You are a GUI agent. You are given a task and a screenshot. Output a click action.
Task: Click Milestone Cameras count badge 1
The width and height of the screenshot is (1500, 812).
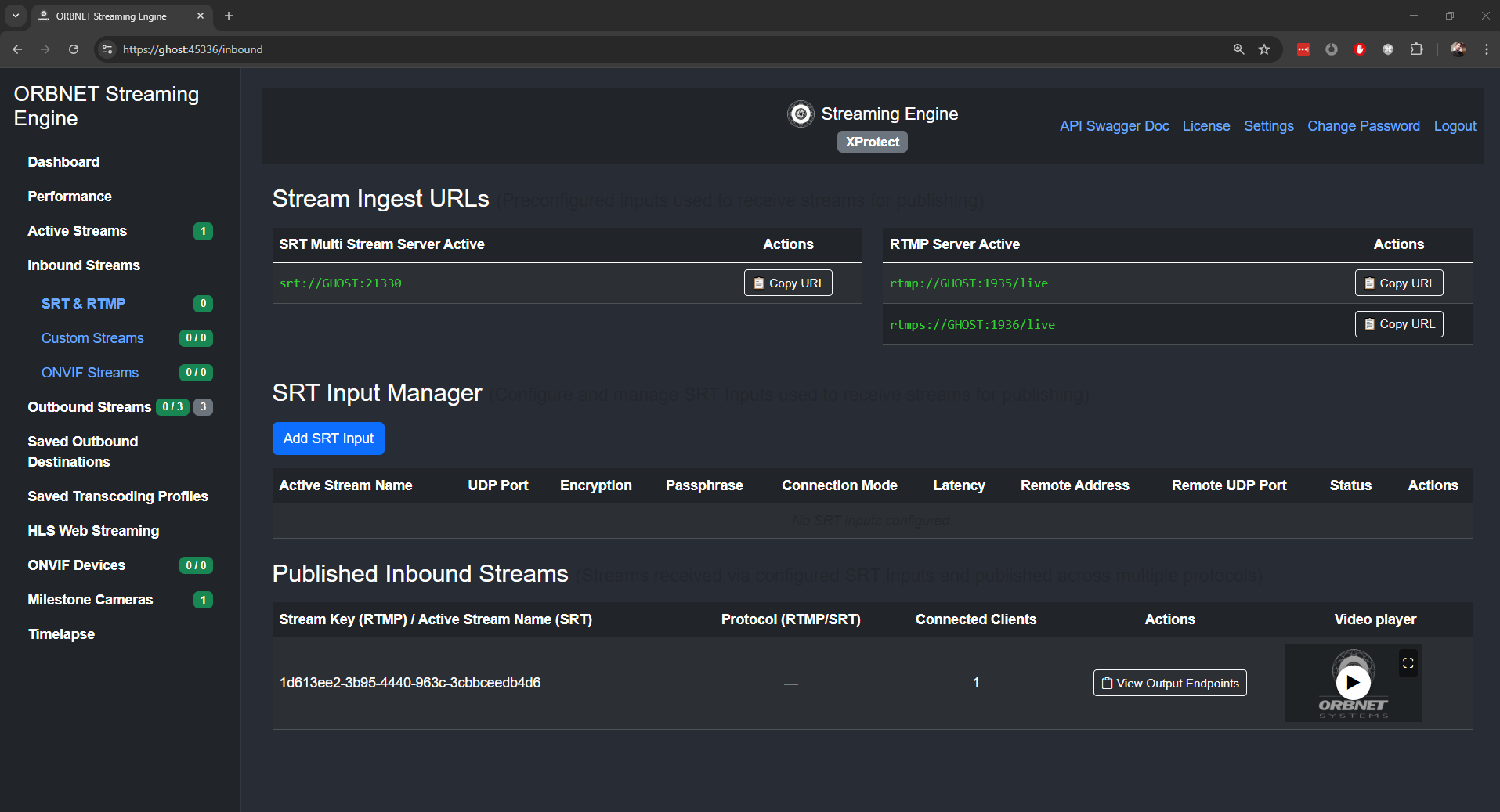coord(203,600)
